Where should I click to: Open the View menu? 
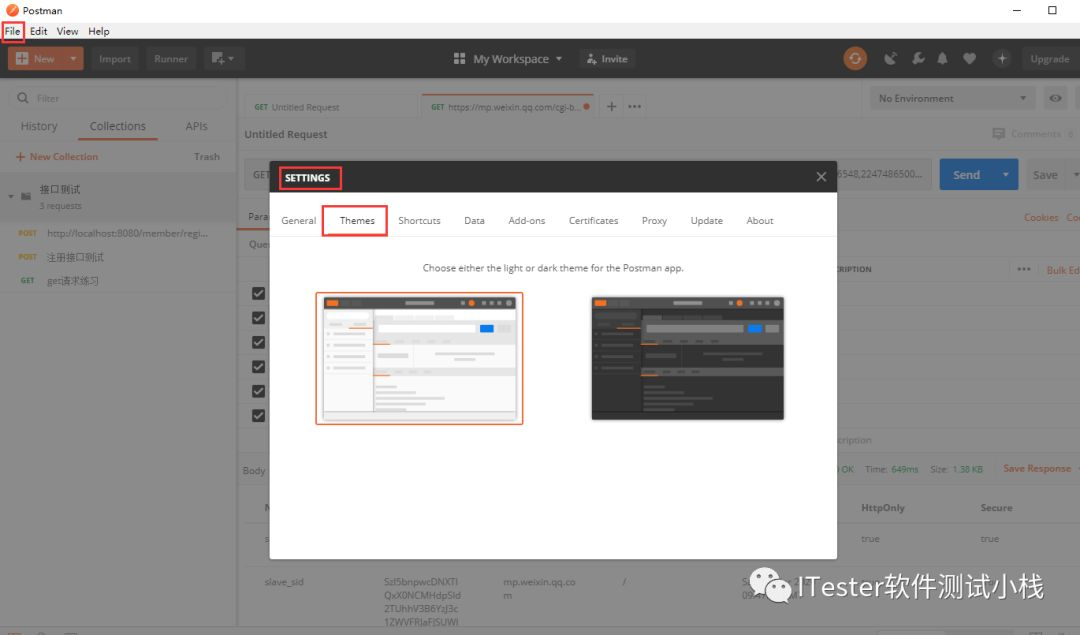[68, 31]
